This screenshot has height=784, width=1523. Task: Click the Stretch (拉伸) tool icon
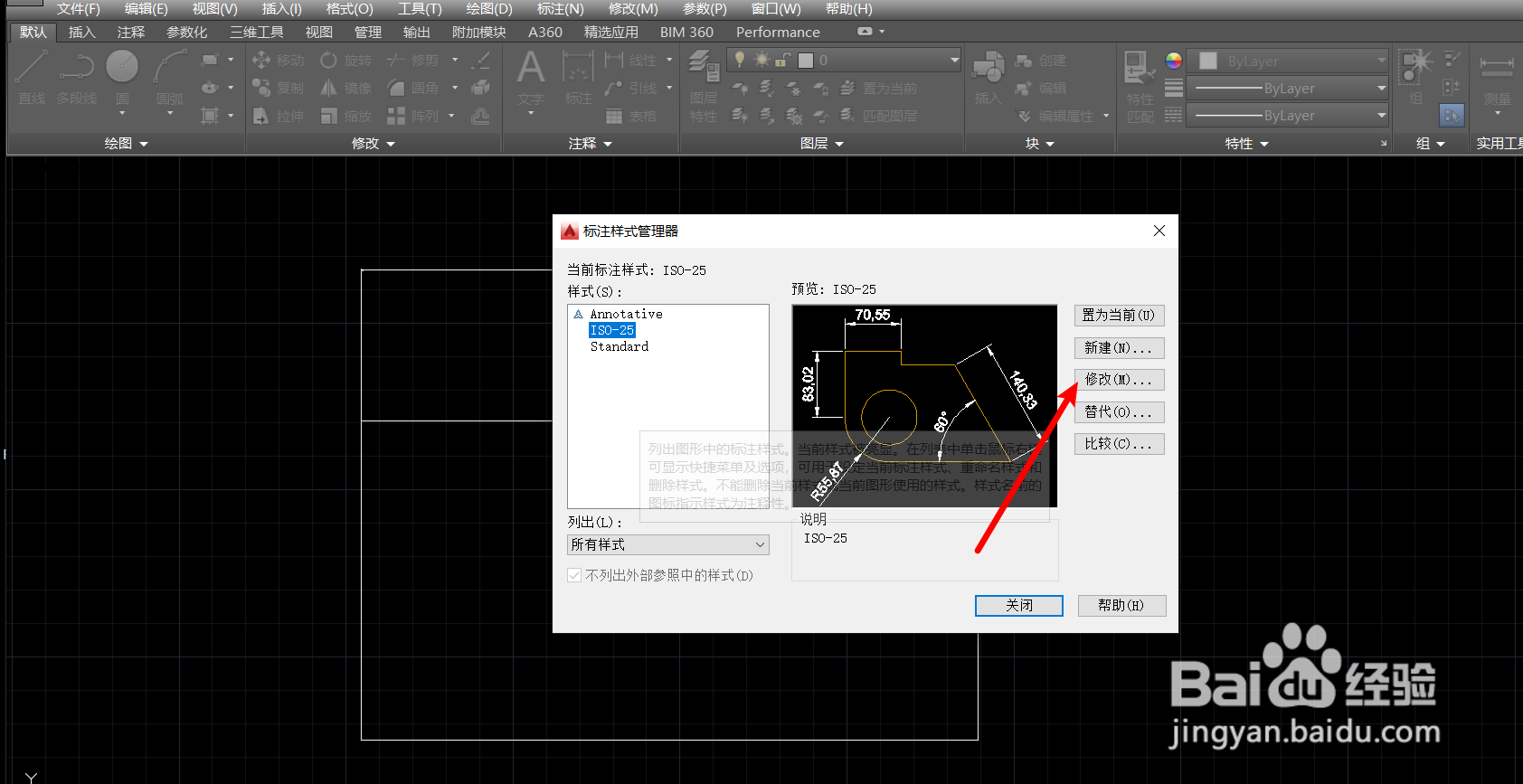coord(261,116)
